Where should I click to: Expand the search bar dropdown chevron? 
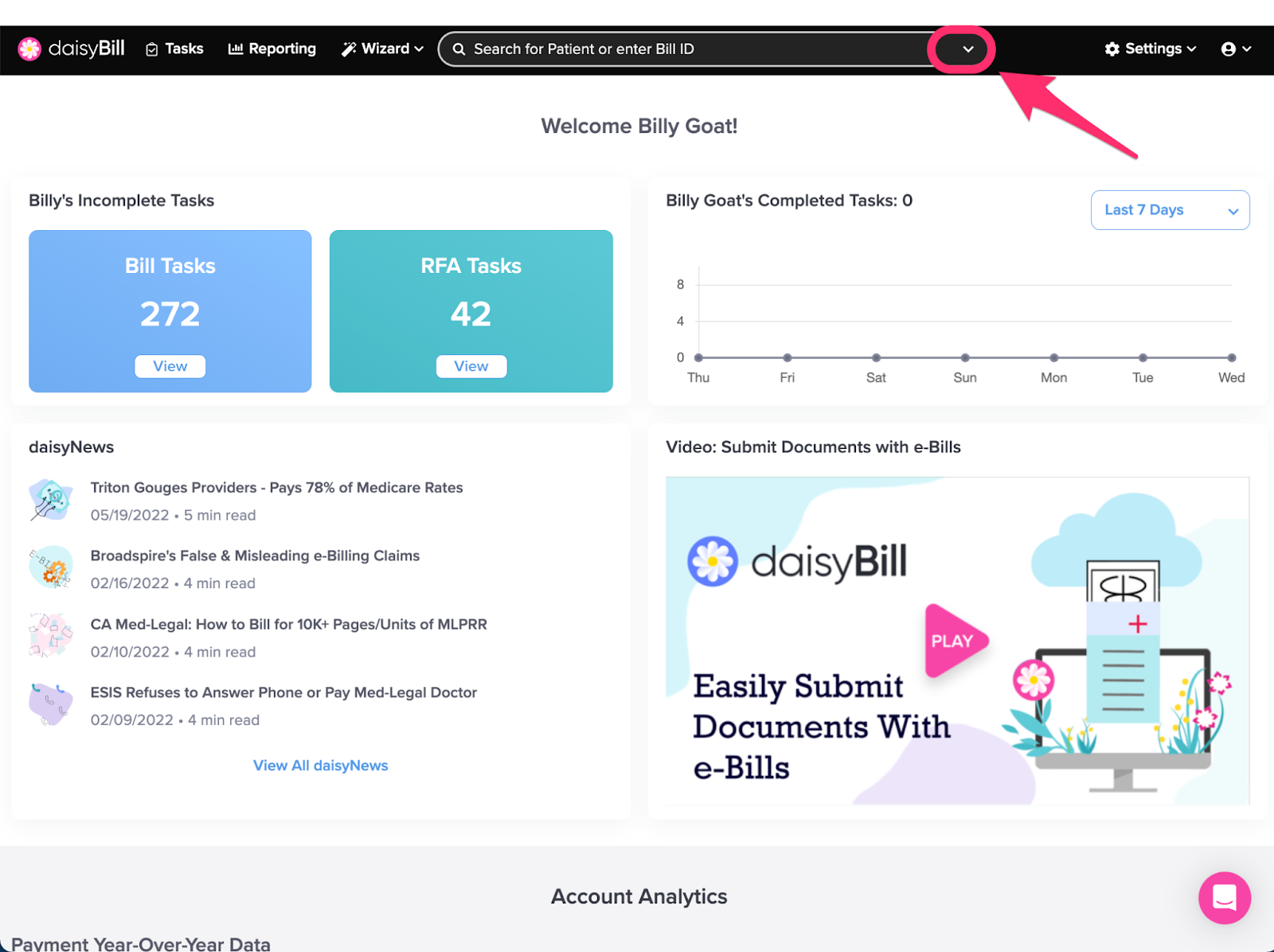(x=967, y=49)
